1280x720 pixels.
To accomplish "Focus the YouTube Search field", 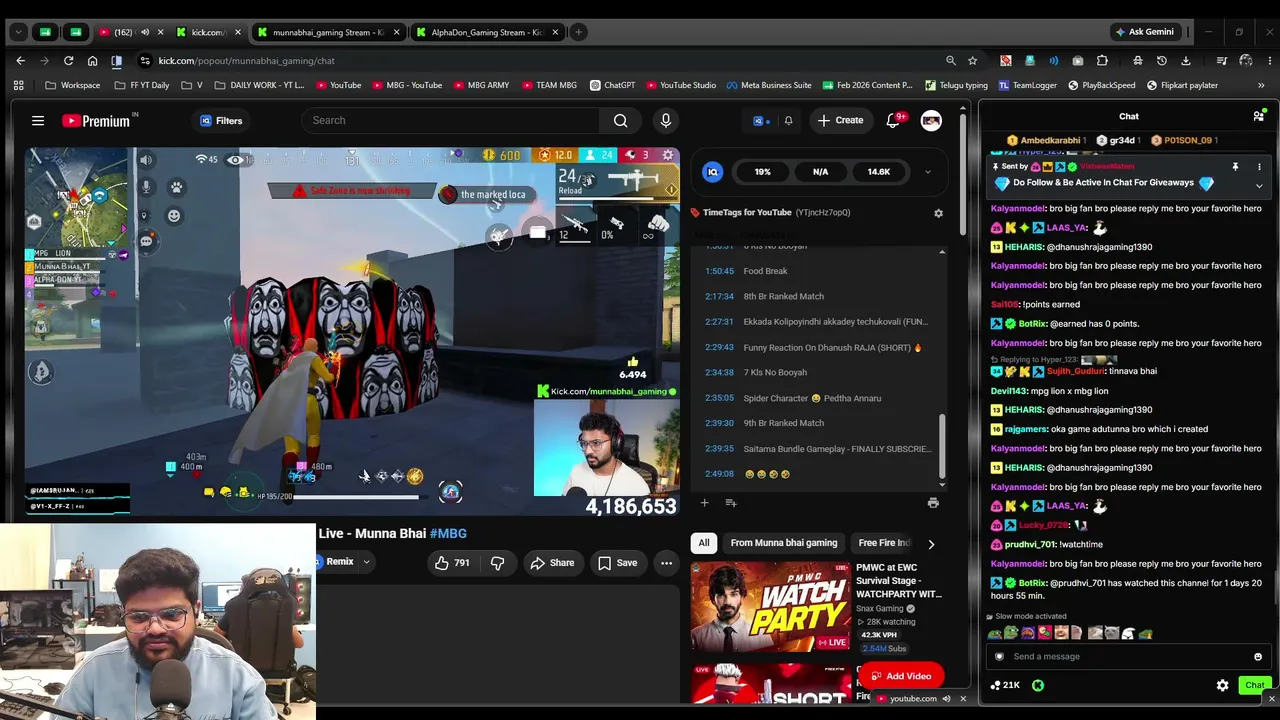I will [450, 121].
